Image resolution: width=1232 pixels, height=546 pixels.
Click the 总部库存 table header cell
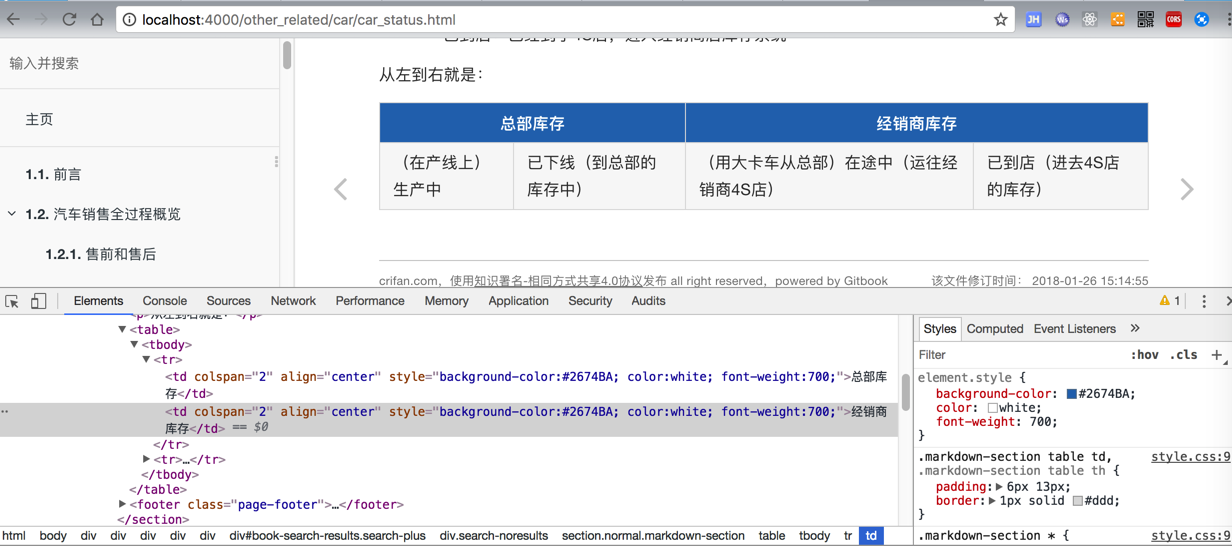[532, 123]
